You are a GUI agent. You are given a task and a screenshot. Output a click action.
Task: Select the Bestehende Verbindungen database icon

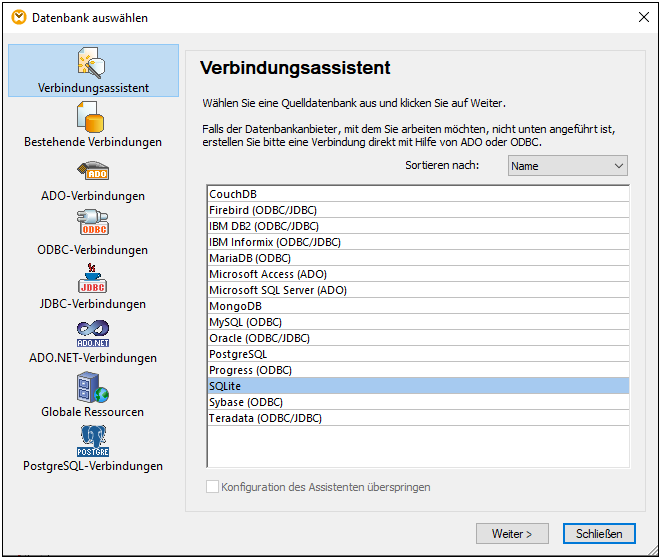(91, 117)
